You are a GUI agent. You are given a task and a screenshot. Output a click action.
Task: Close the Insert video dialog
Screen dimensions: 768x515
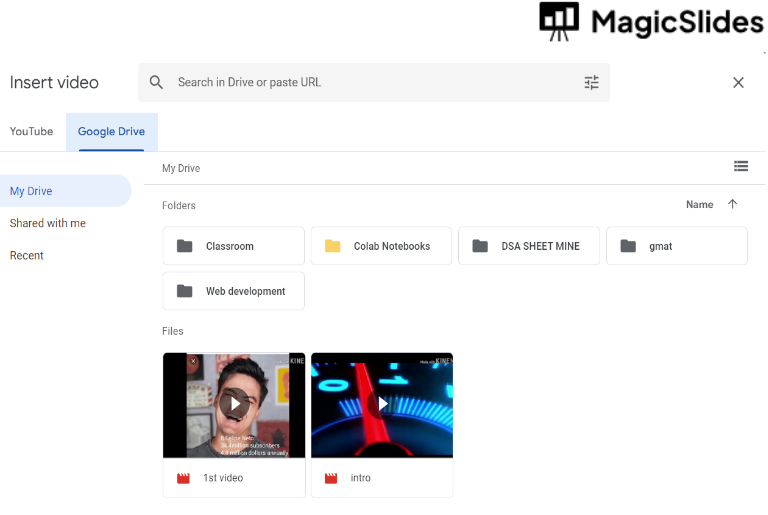738,82
